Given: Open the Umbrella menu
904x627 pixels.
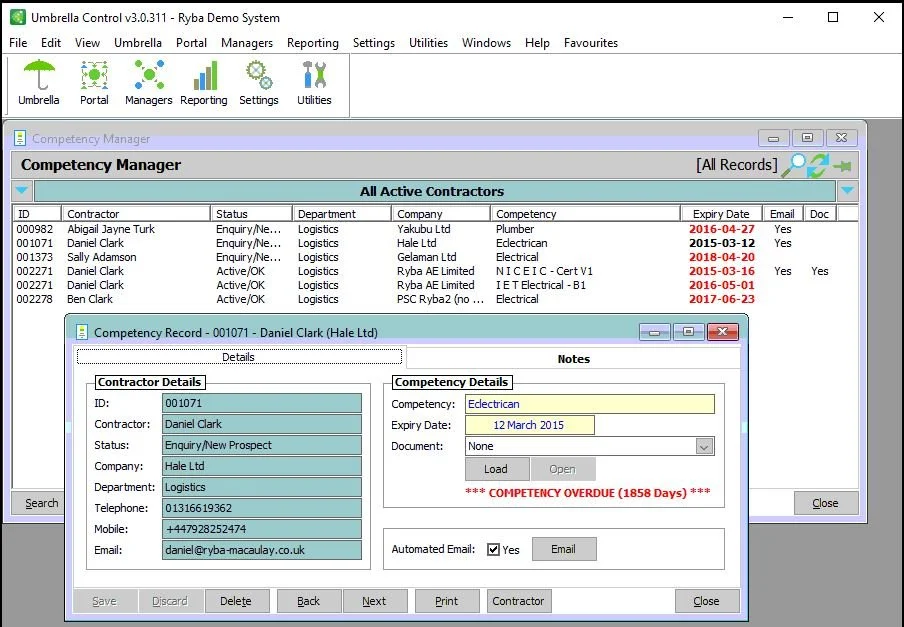Looking at the screenshot, I should click(x=138, y=43).
